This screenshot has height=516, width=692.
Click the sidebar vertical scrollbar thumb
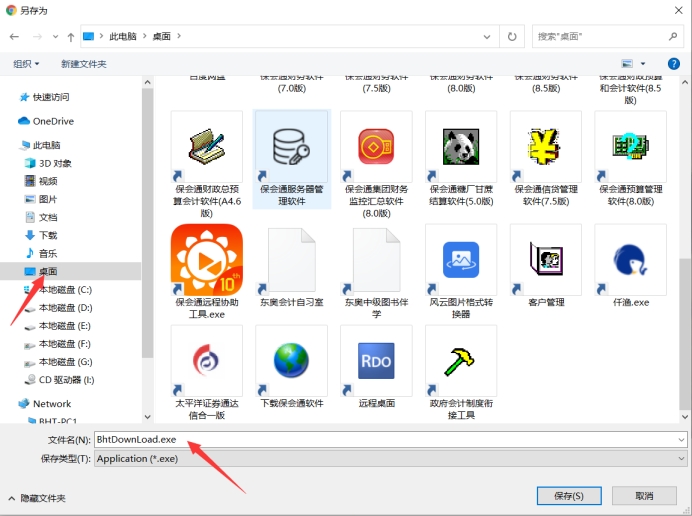pos(147,223)
